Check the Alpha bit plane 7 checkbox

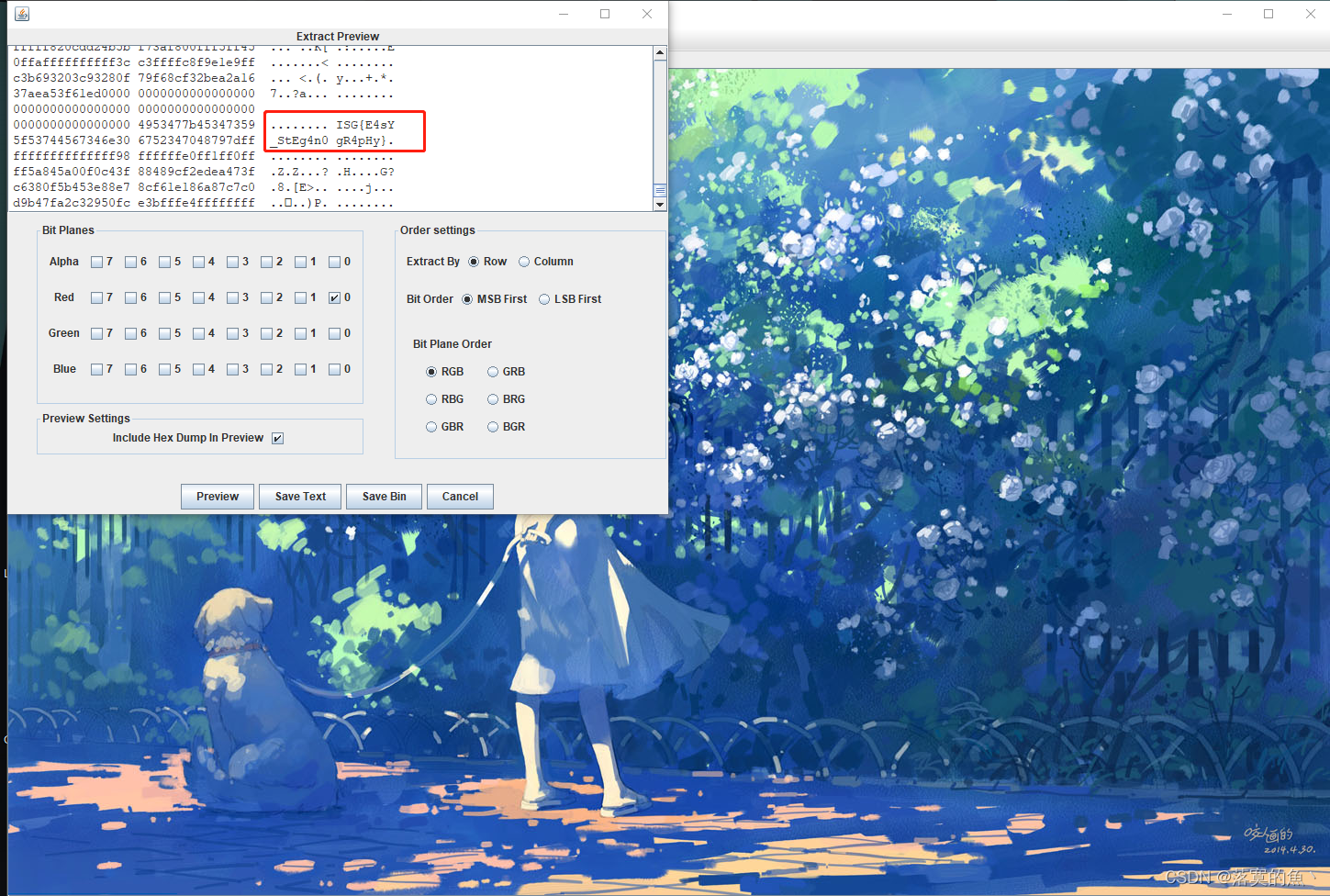coord(97,262)
